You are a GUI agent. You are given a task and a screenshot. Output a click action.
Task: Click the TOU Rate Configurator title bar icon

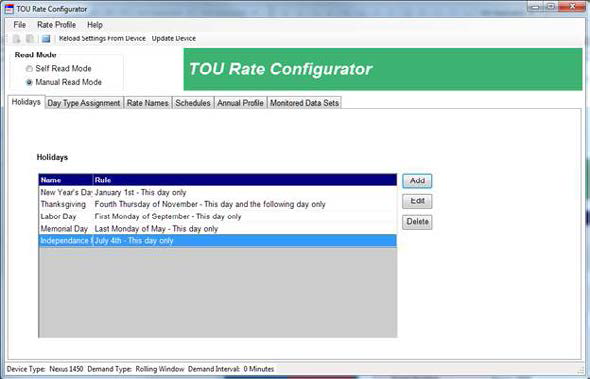click(x=9, y=9)
